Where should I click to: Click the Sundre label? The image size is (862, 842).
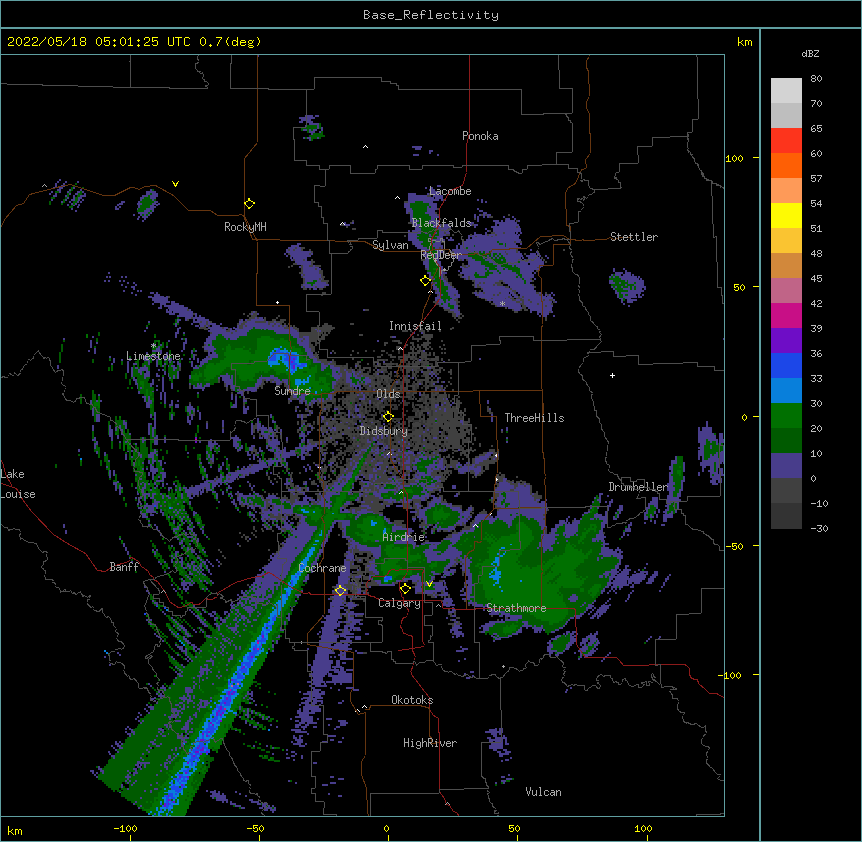point(292,391)
